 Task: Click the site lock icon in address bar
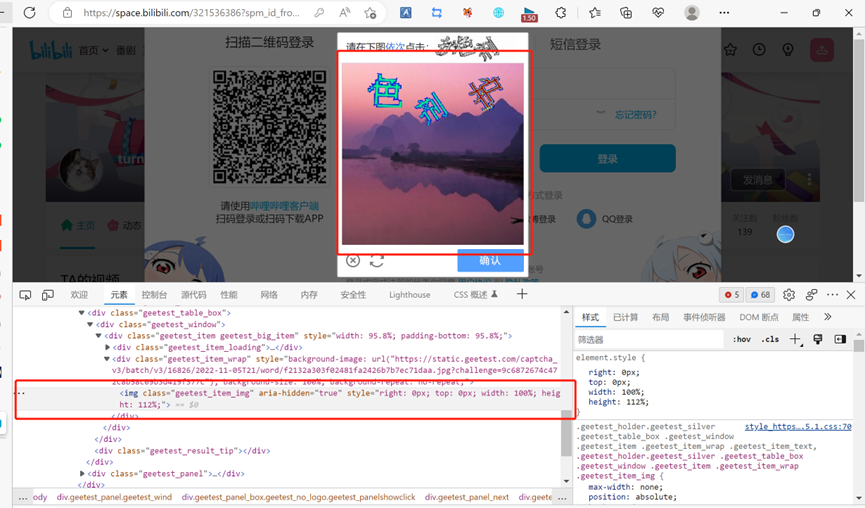point(67,12)
